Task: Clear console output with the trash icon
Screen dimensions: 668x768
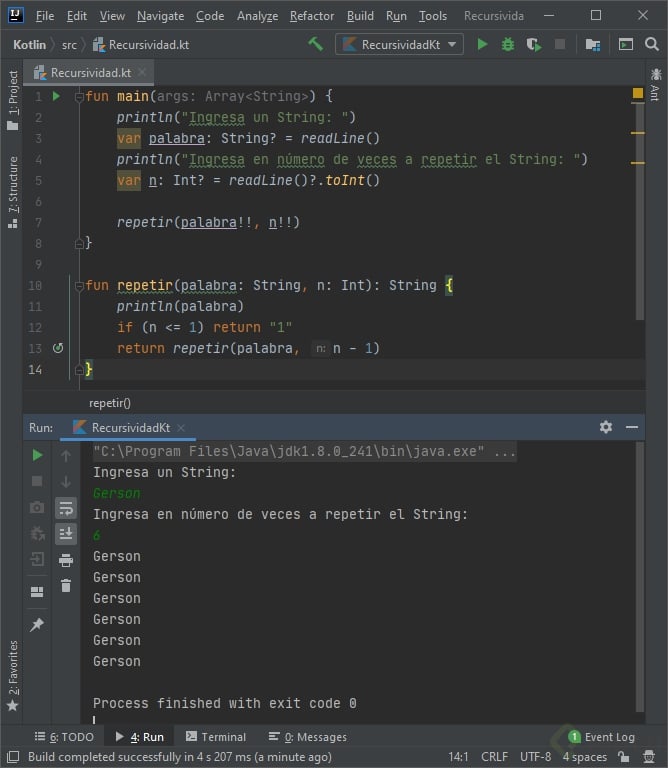Action: [x=66, y=585]
